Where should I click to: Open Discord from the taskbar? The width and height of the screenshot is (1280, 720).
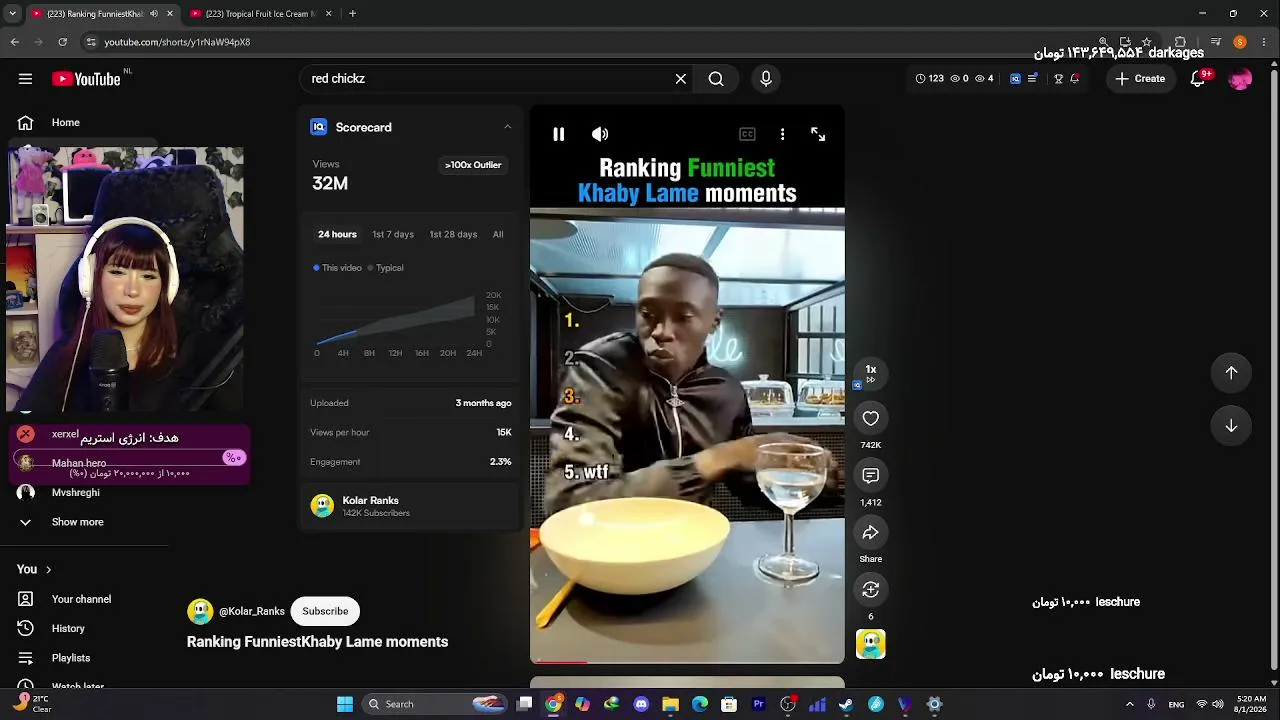(x=641, y=704)
